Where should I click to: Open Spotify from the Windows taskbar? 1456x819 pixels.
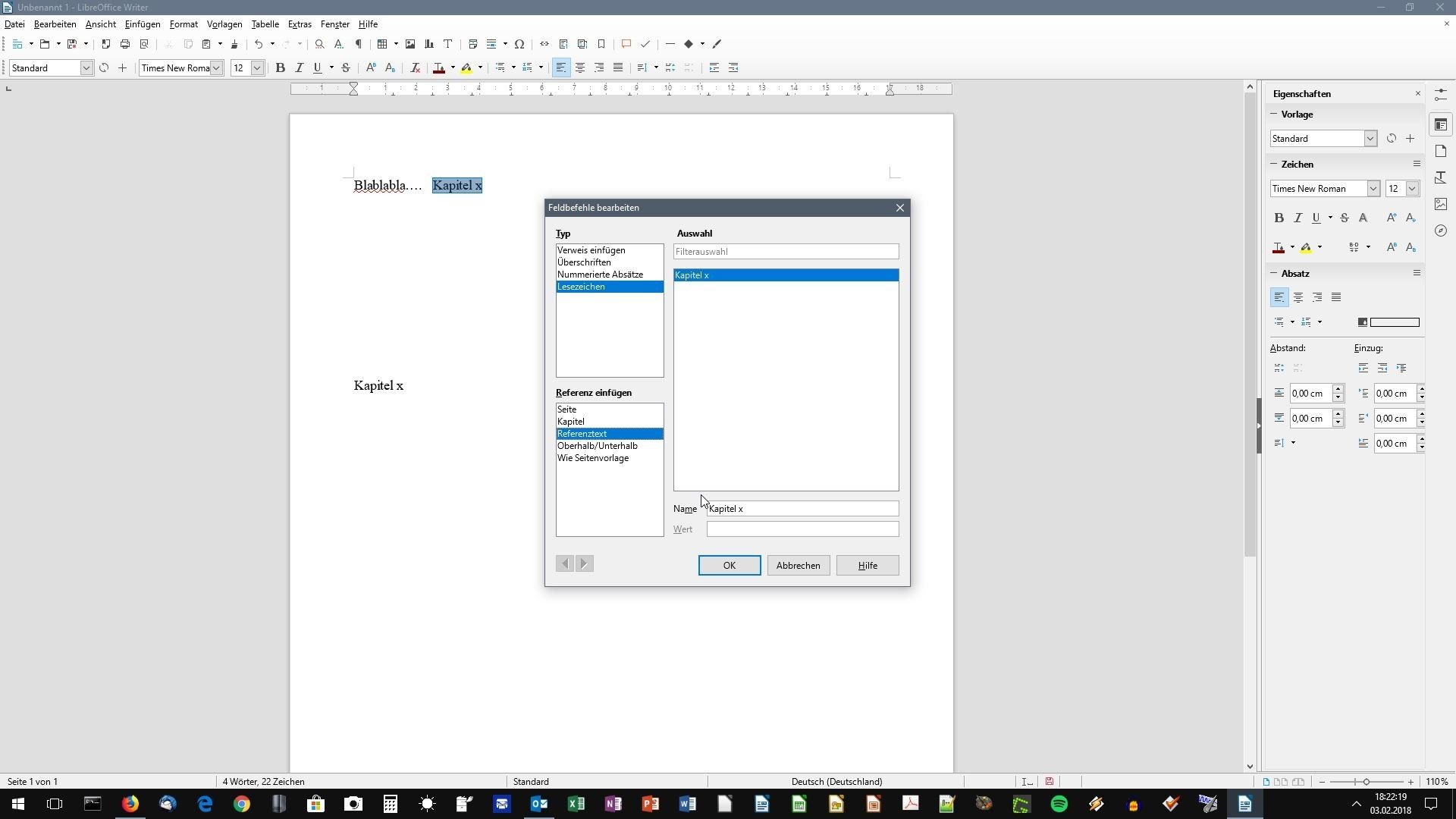pos(1059,804)
